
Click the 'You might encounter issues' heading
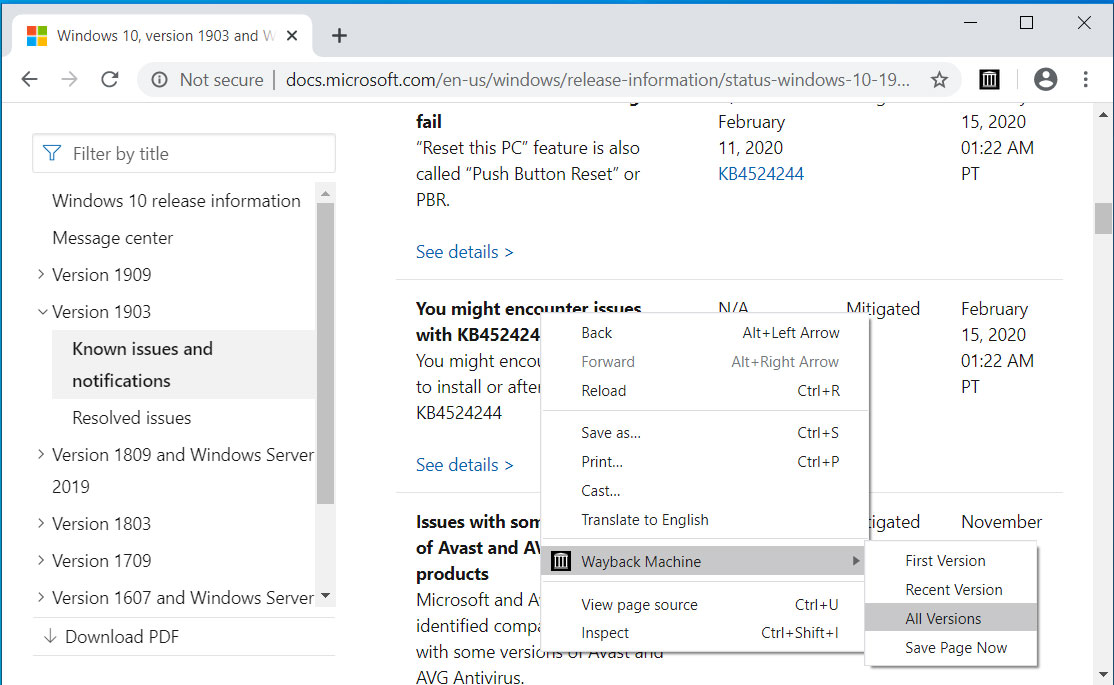click(x=529, y=308)
